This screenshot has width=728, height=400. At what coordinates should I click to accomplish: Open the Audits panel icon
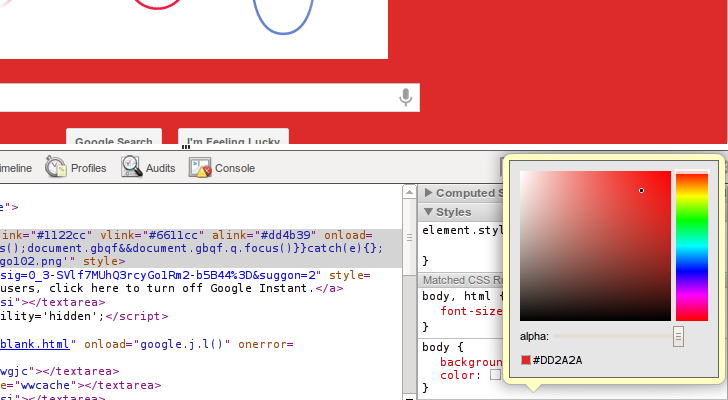132,168
